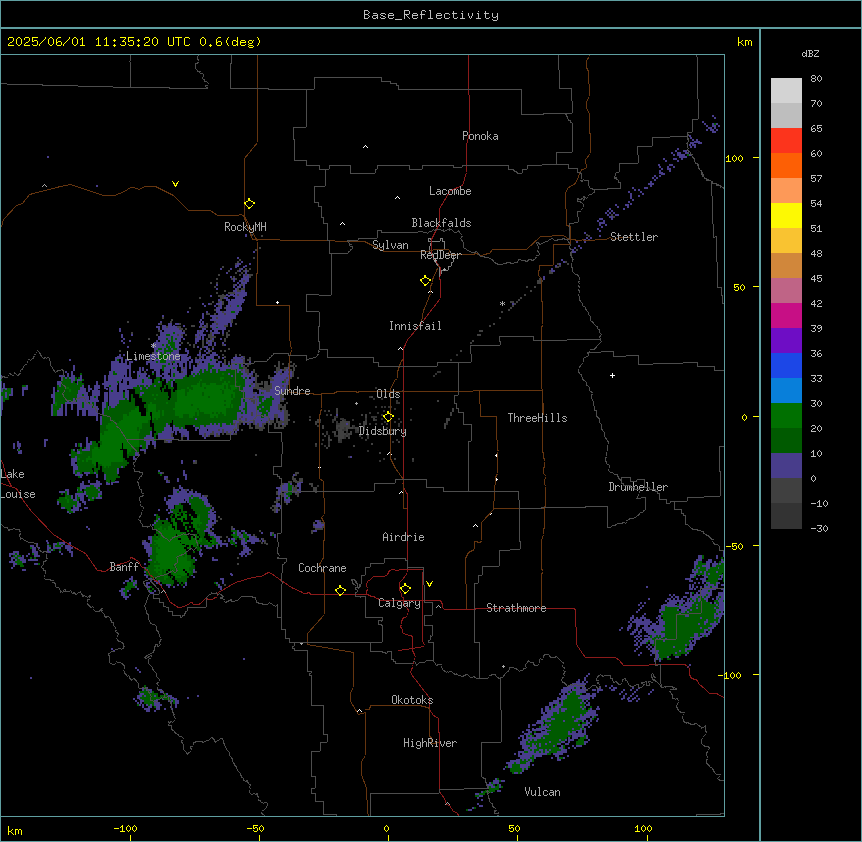Click the 0 tick on the bottom axis
Viewport: 862px width, 842px height.
click(x=386, y=828)
